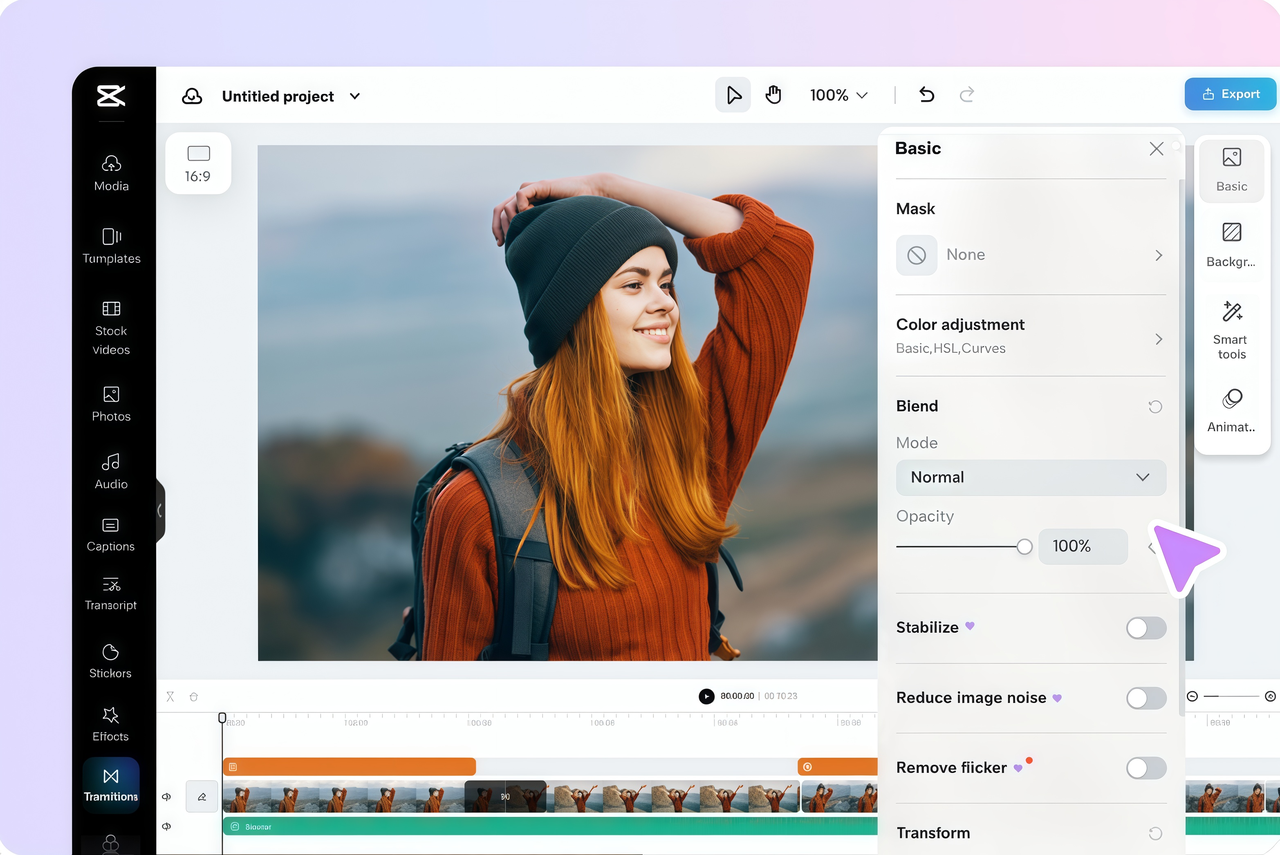This screenshot has width=1280, height=855.
Task: Browse Photos from the sidebar
Action: point(110,403)
